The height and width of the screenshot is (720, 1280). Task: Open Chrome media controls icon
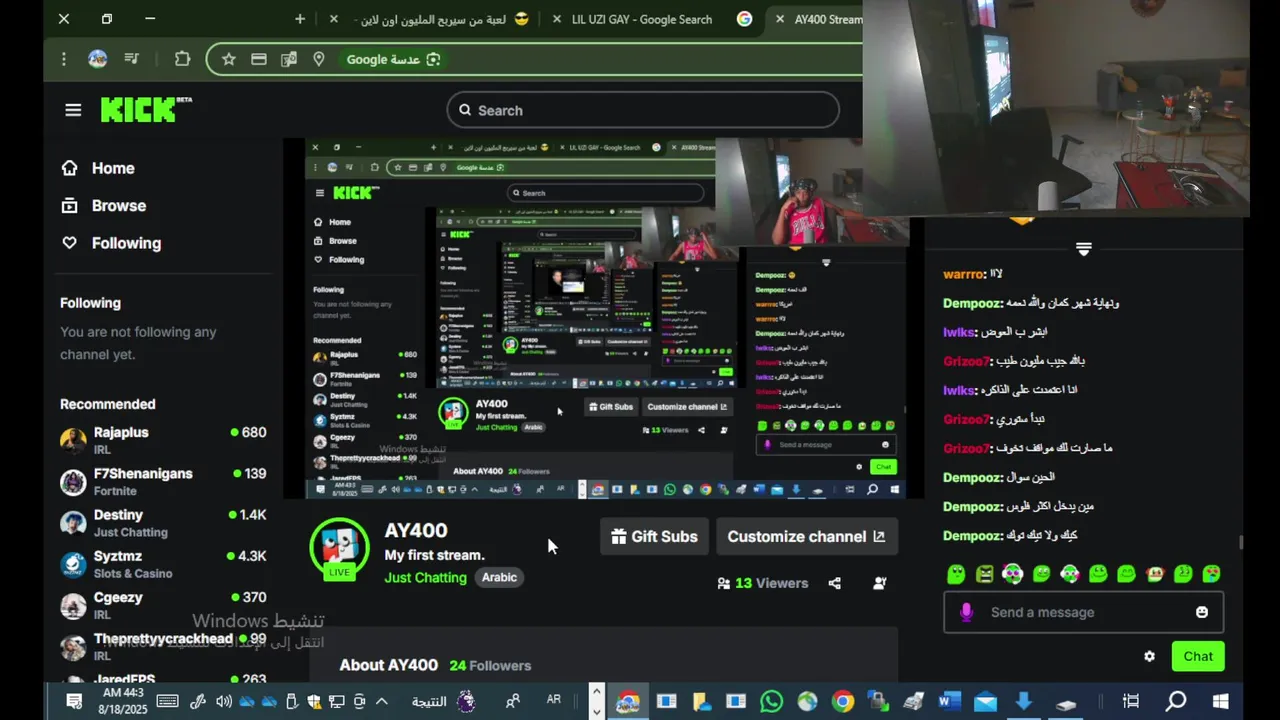click(x=132, y=59)
